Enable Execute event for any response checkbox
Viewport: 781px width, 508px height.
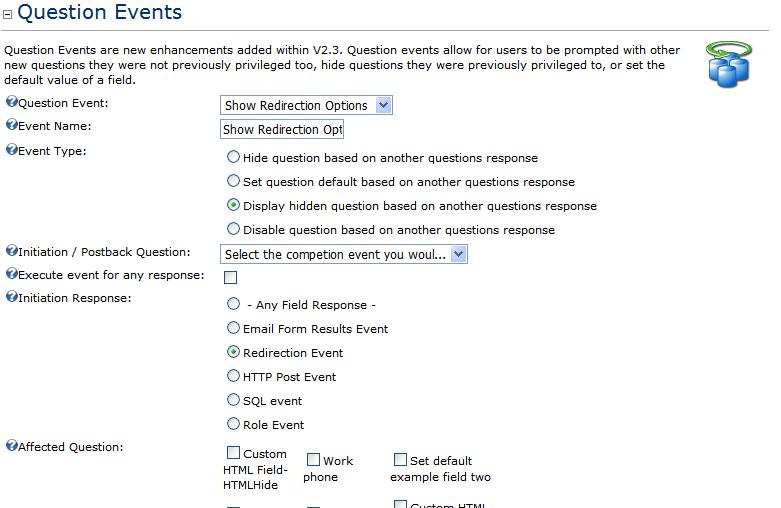[231, 277]
